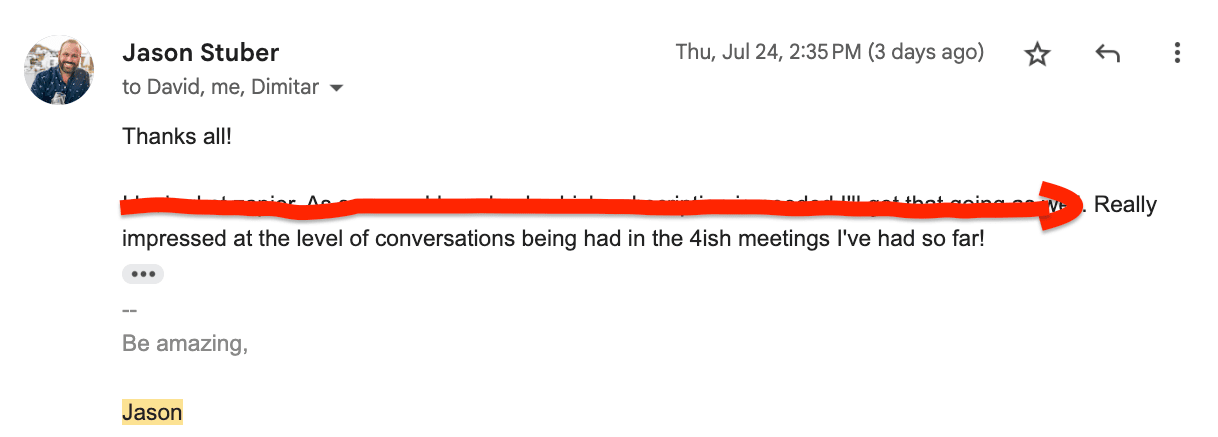This screenshot has width=1218, height=437.
Task: Click the "--" signature separator
Action: [x=130, y=310]
